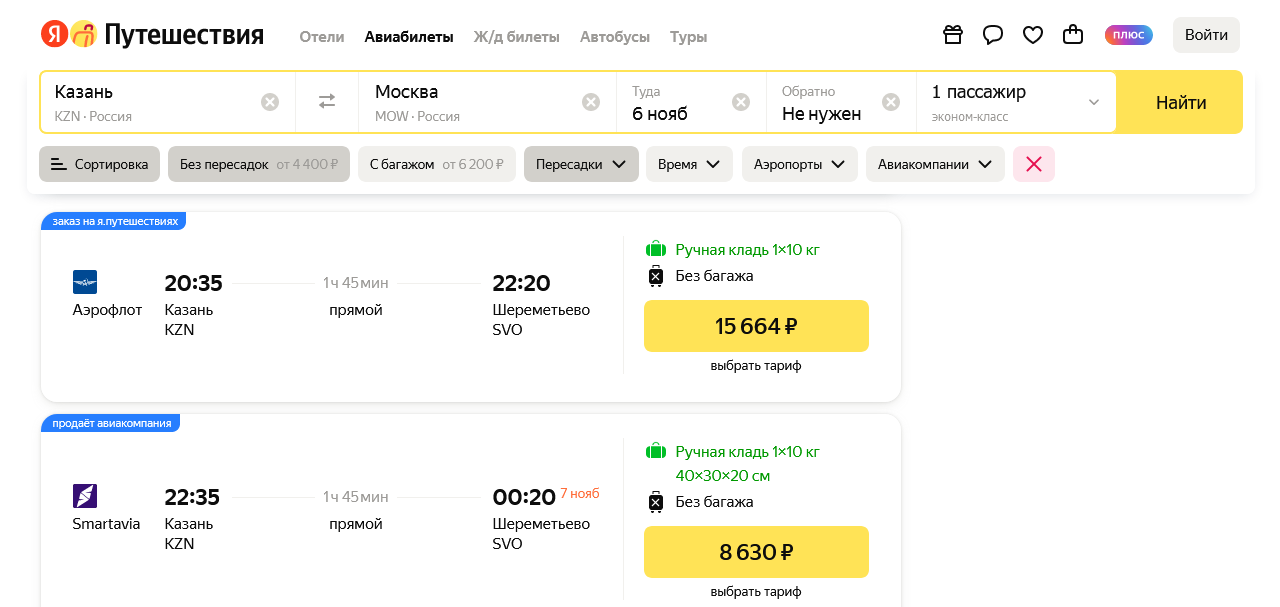
Task: Clear the Москва destination field
Action: (591, 102)
